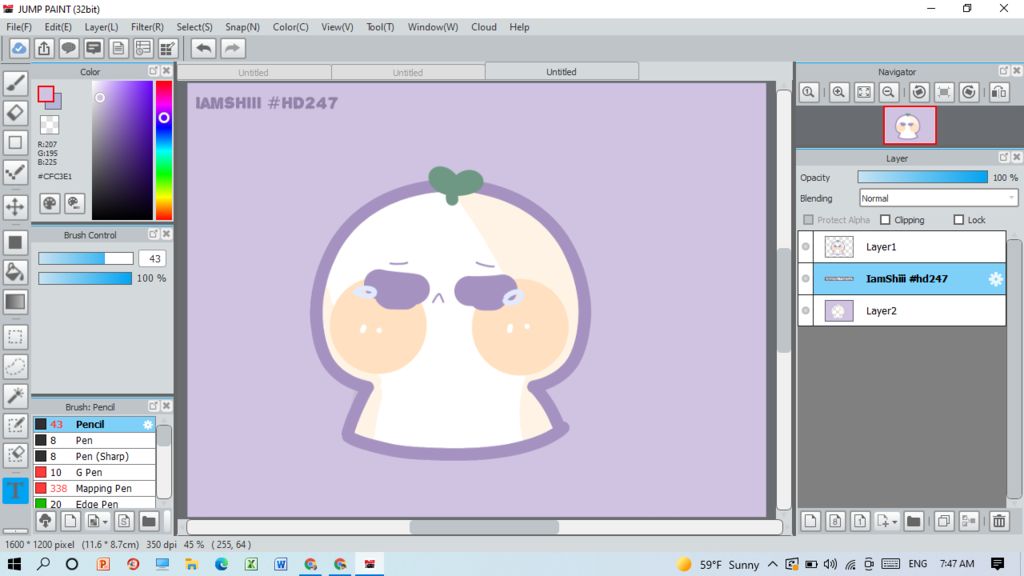
Task: Click the blue cloud checkmark toolbar icon
Action: click(19, 48)
